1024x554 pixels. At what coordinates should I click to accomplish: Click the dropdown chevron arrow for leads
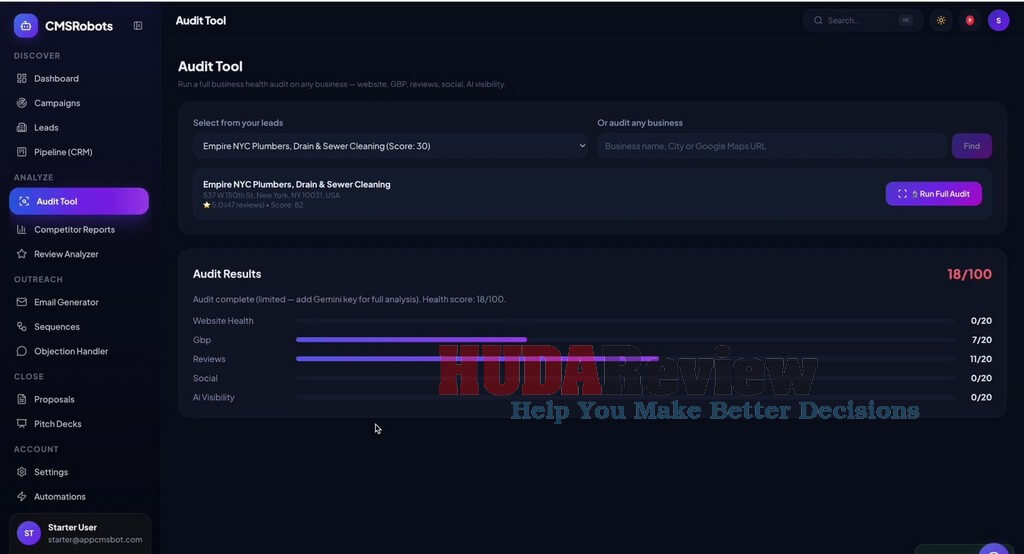coord(582,146)
